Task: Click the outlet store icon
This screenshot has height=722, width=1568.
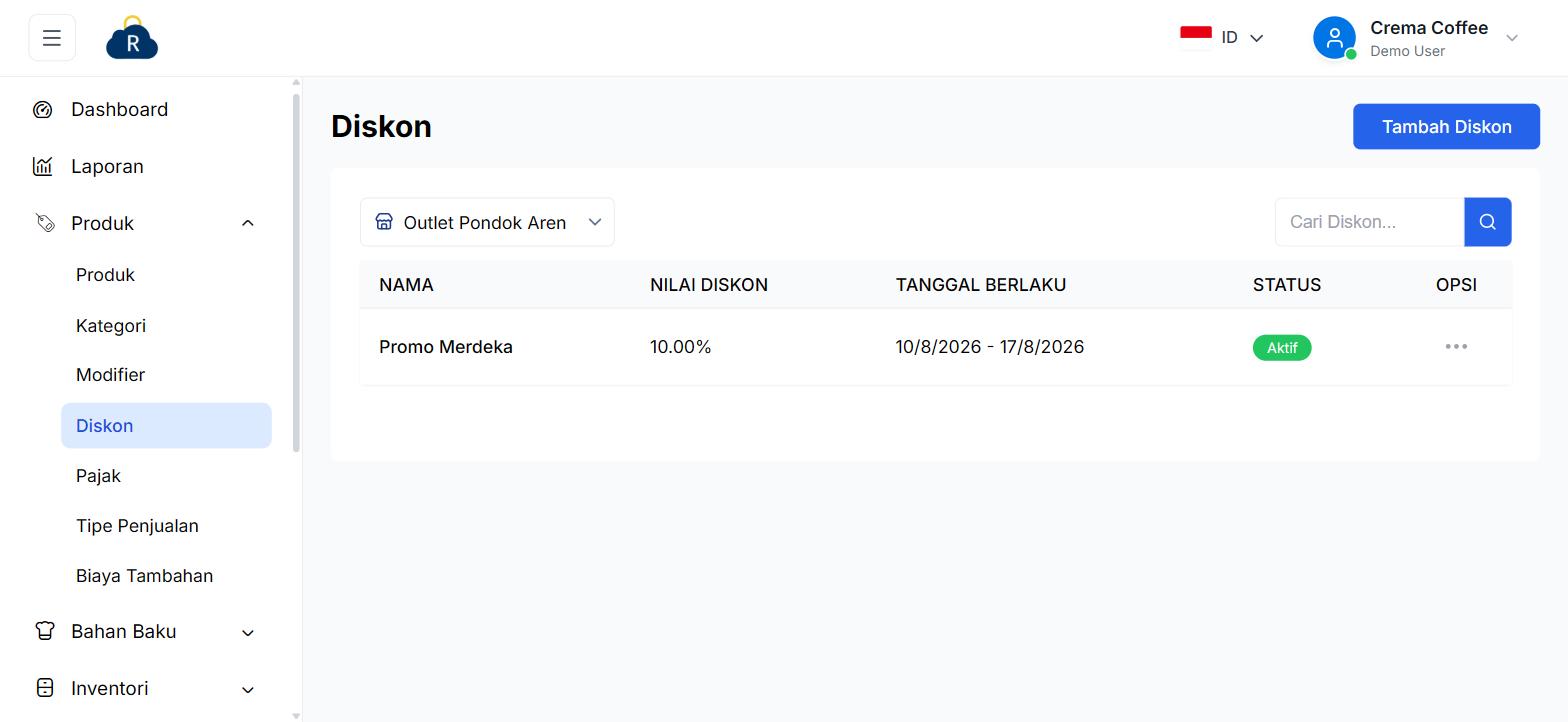Action: click(384, 222)
